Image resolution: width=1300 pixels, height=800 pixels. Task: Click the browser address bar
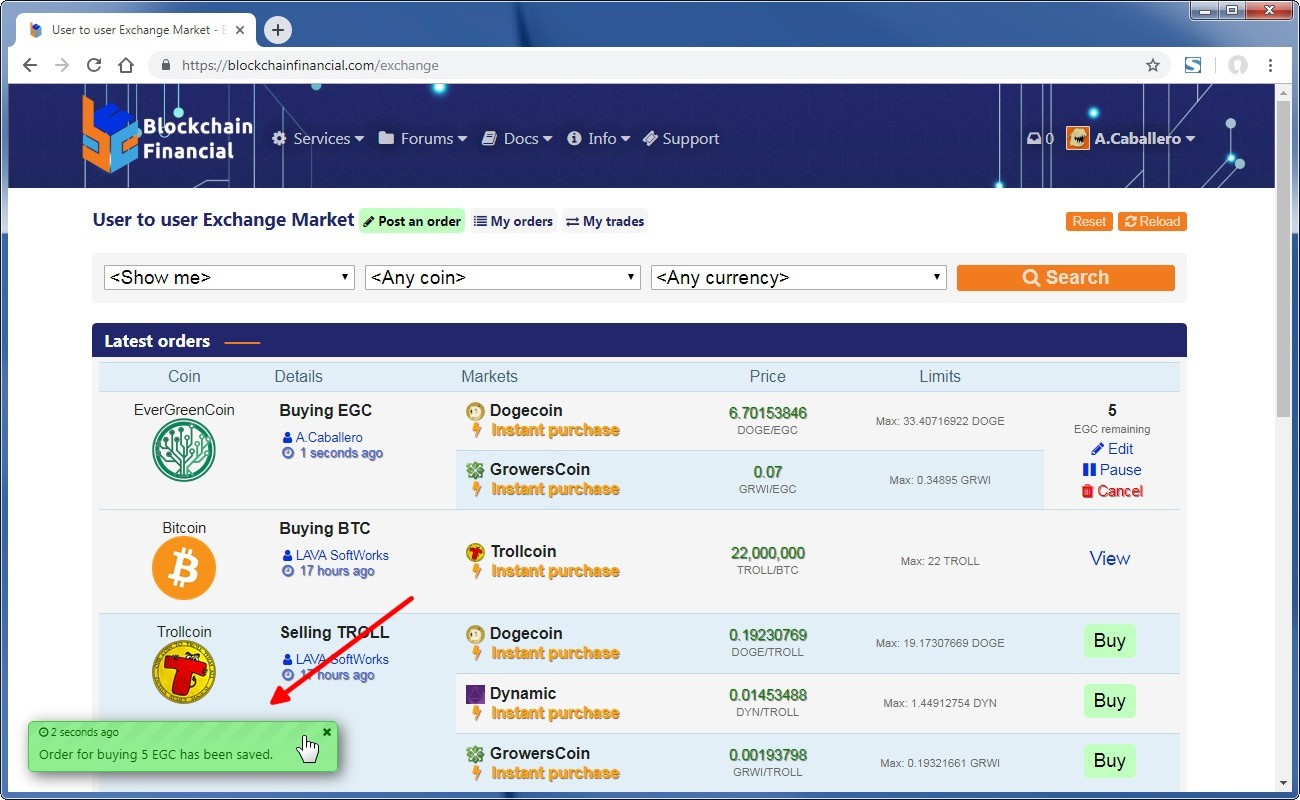tap(650, 65)
